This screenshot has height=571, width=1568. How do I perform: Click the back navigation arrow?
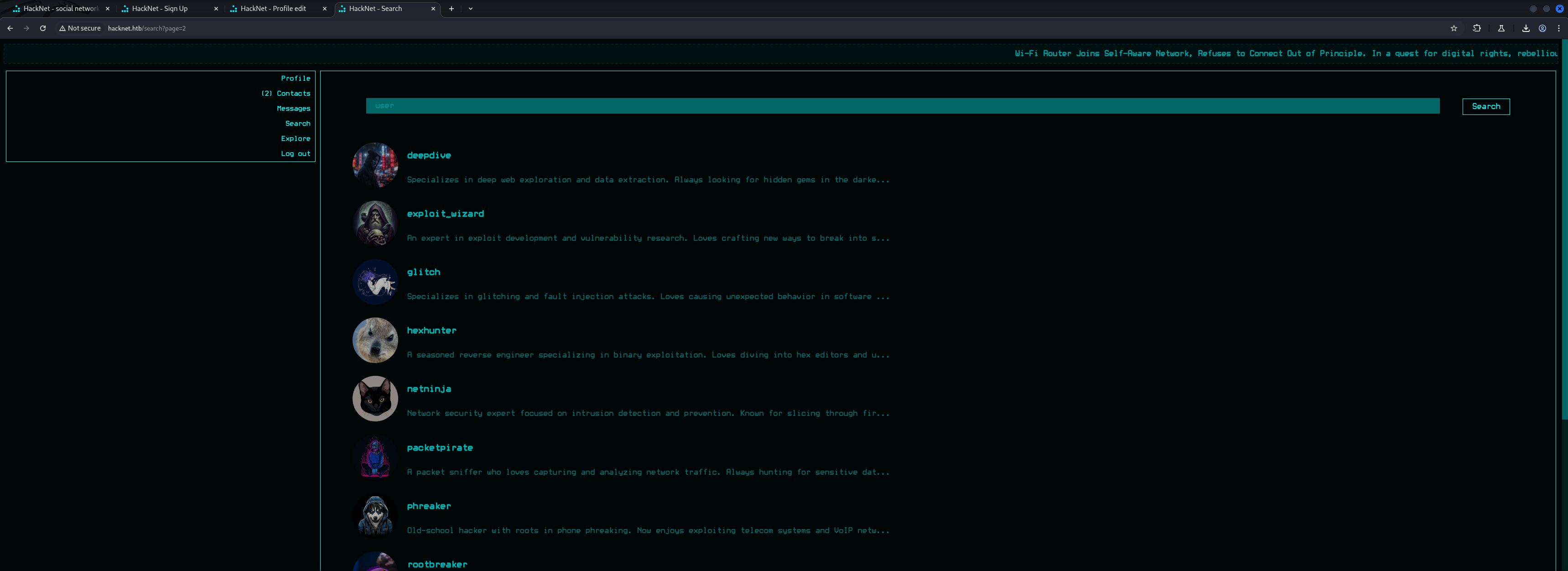(x=10, y=28)
